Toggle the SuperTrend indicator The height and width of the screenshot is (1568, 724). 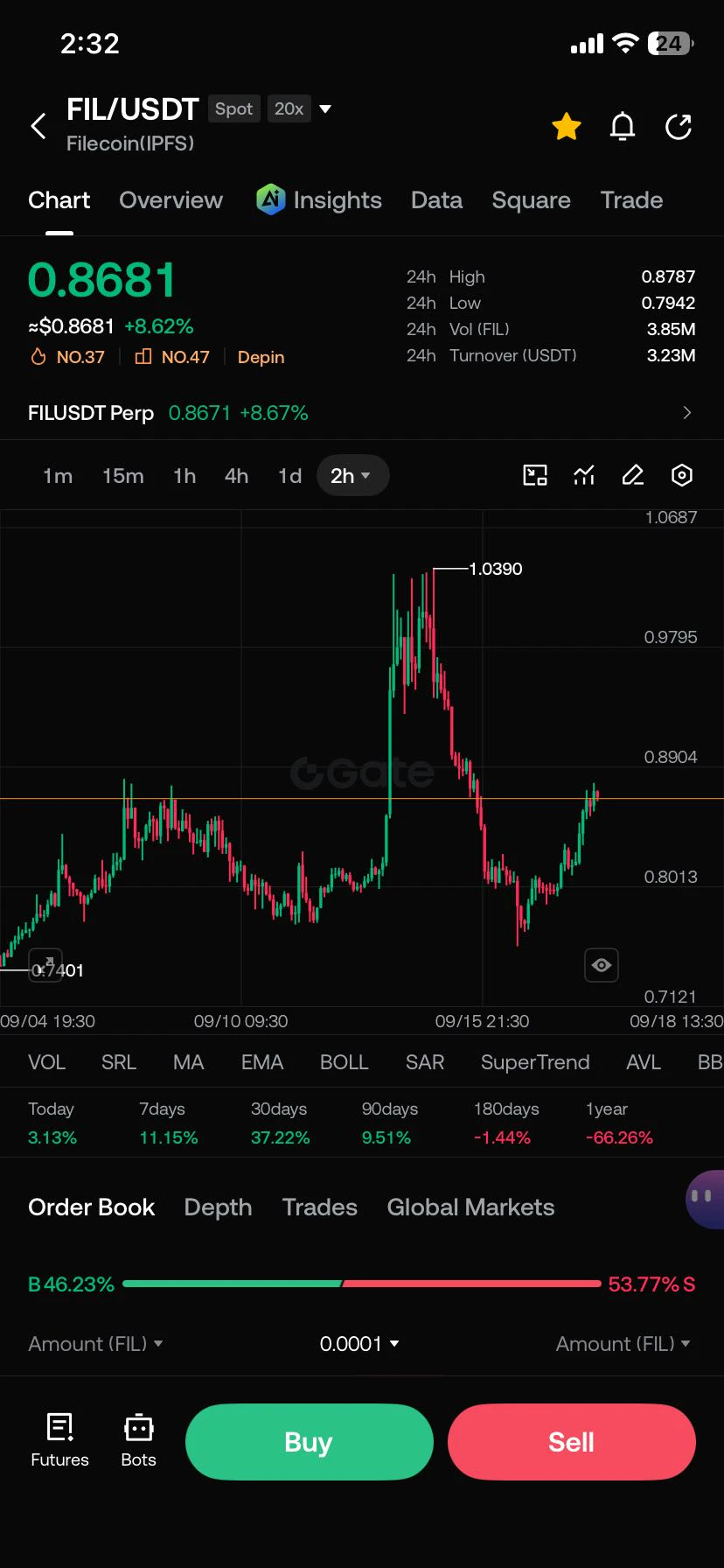pos(535,1062)
